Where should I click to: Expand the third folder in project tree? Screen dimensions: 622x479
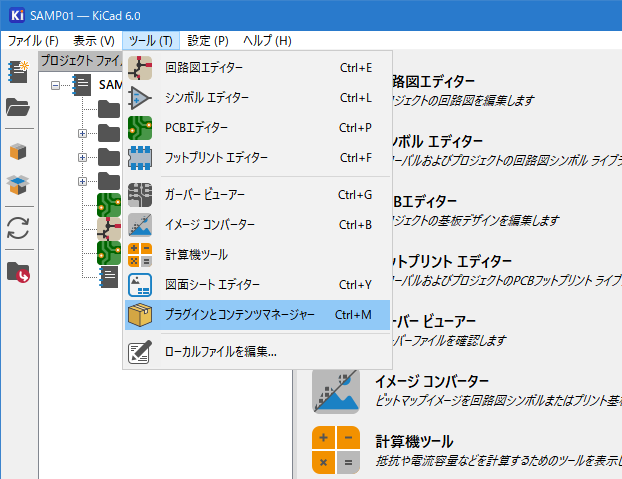coord(82,157)
